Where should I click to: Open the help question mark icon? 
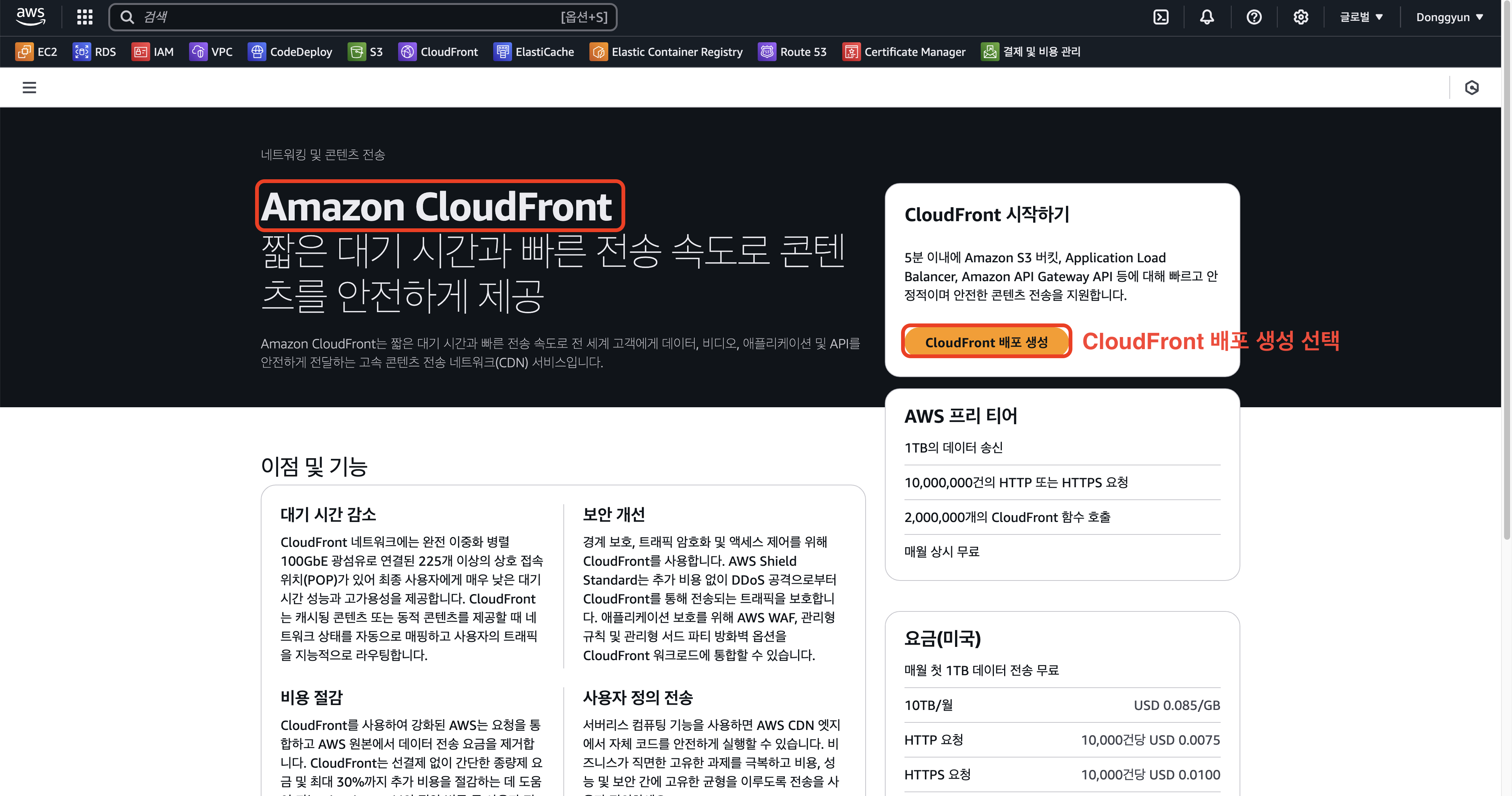(x=1254, y=17)
